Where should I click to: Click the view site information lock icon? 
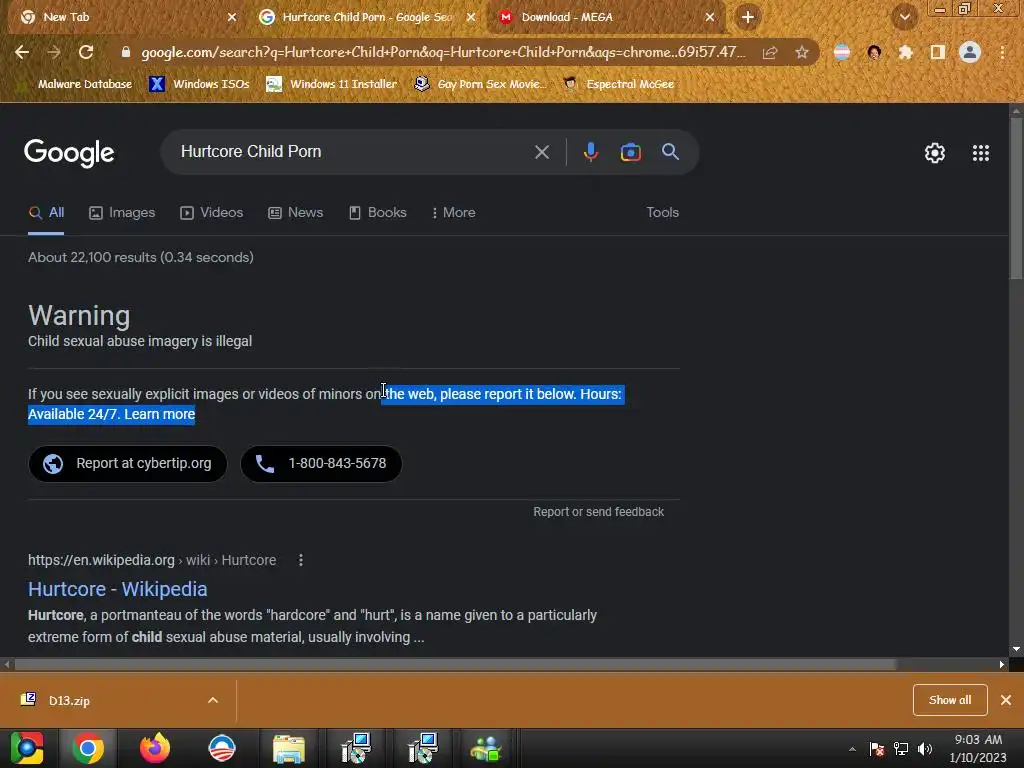point(125,52)
